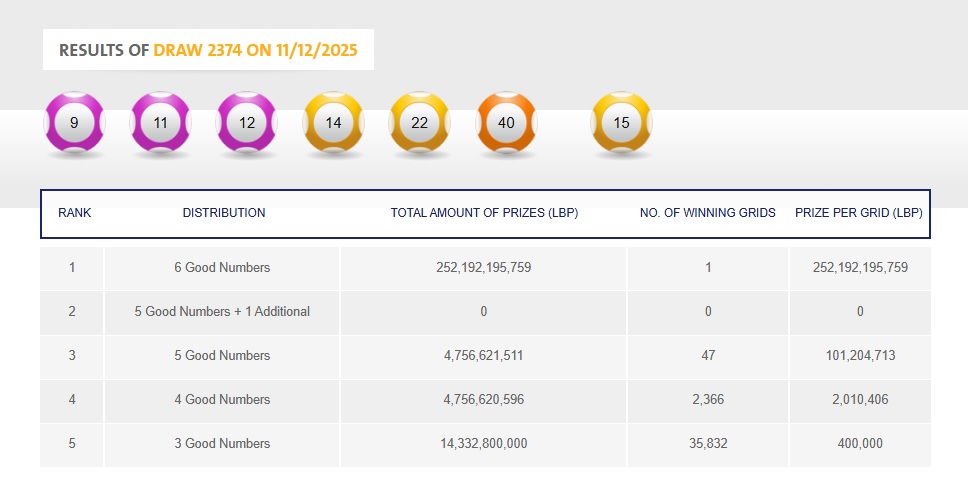Click the additional ball numbered 15

pyautogui.click(x=621, y=123)
